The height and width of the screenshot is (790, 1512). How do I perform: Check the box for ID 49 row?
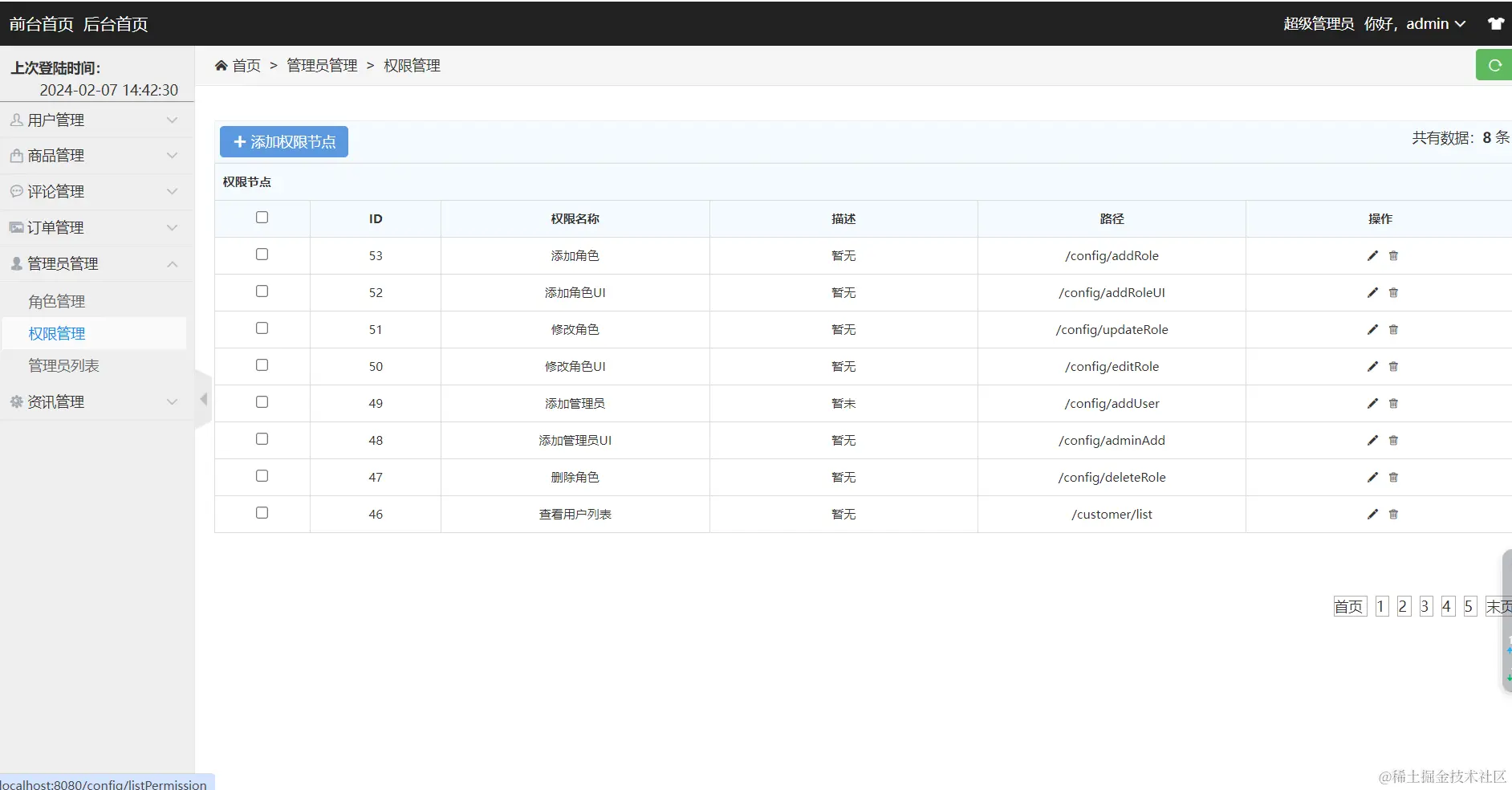(262, 402)
